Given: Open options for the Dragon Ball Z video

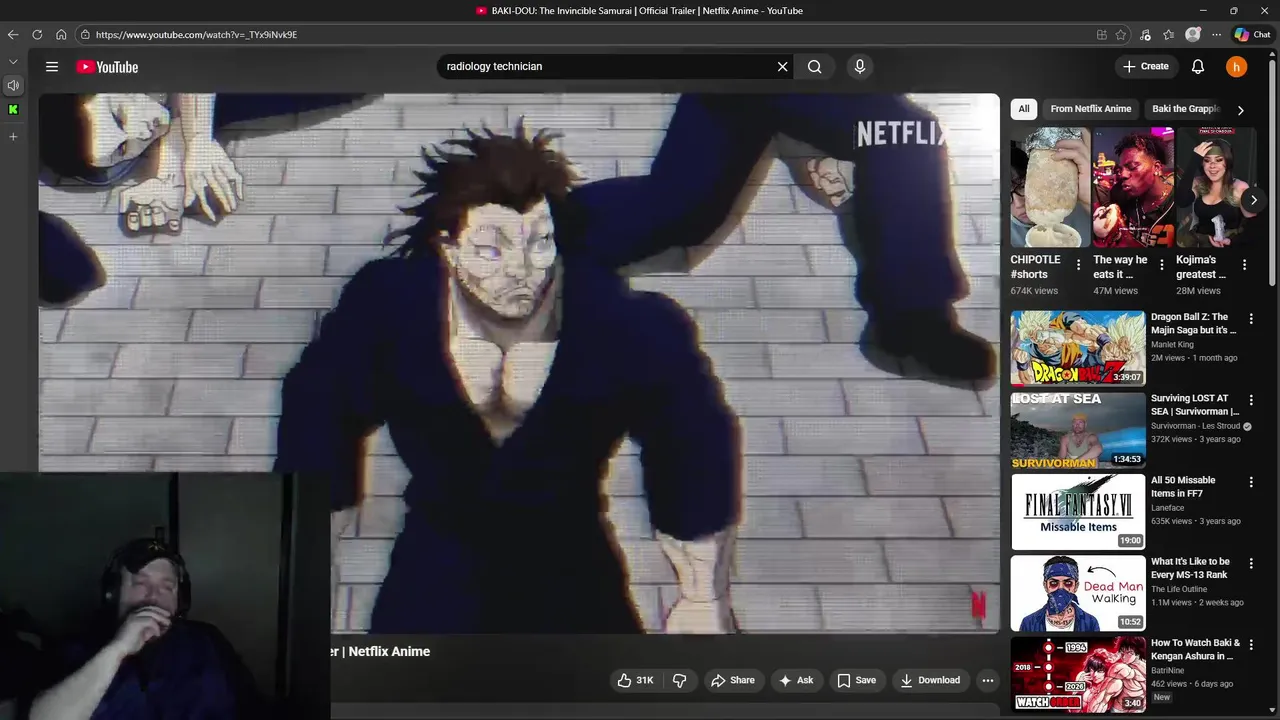Looking at the screenshot, I should [x=1250, y=318].
